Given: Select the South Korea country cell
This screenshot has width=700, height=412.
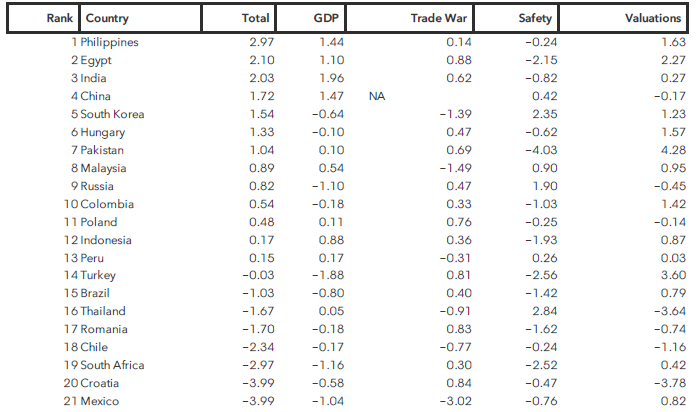Looking at the screenshot, I should [112, 114].
